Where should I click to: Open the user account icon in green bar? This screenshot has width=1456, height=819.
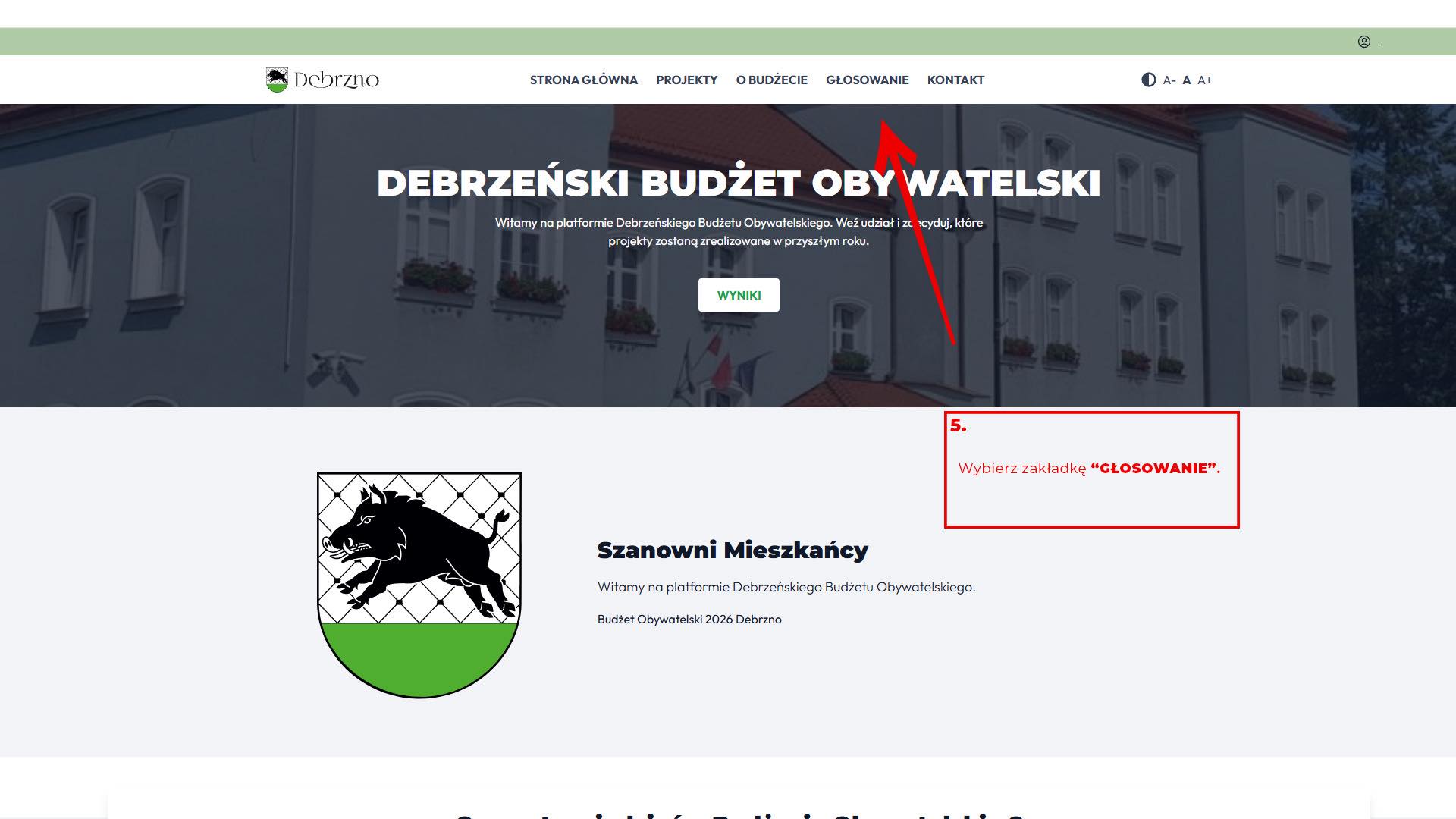click(1363, 42)
